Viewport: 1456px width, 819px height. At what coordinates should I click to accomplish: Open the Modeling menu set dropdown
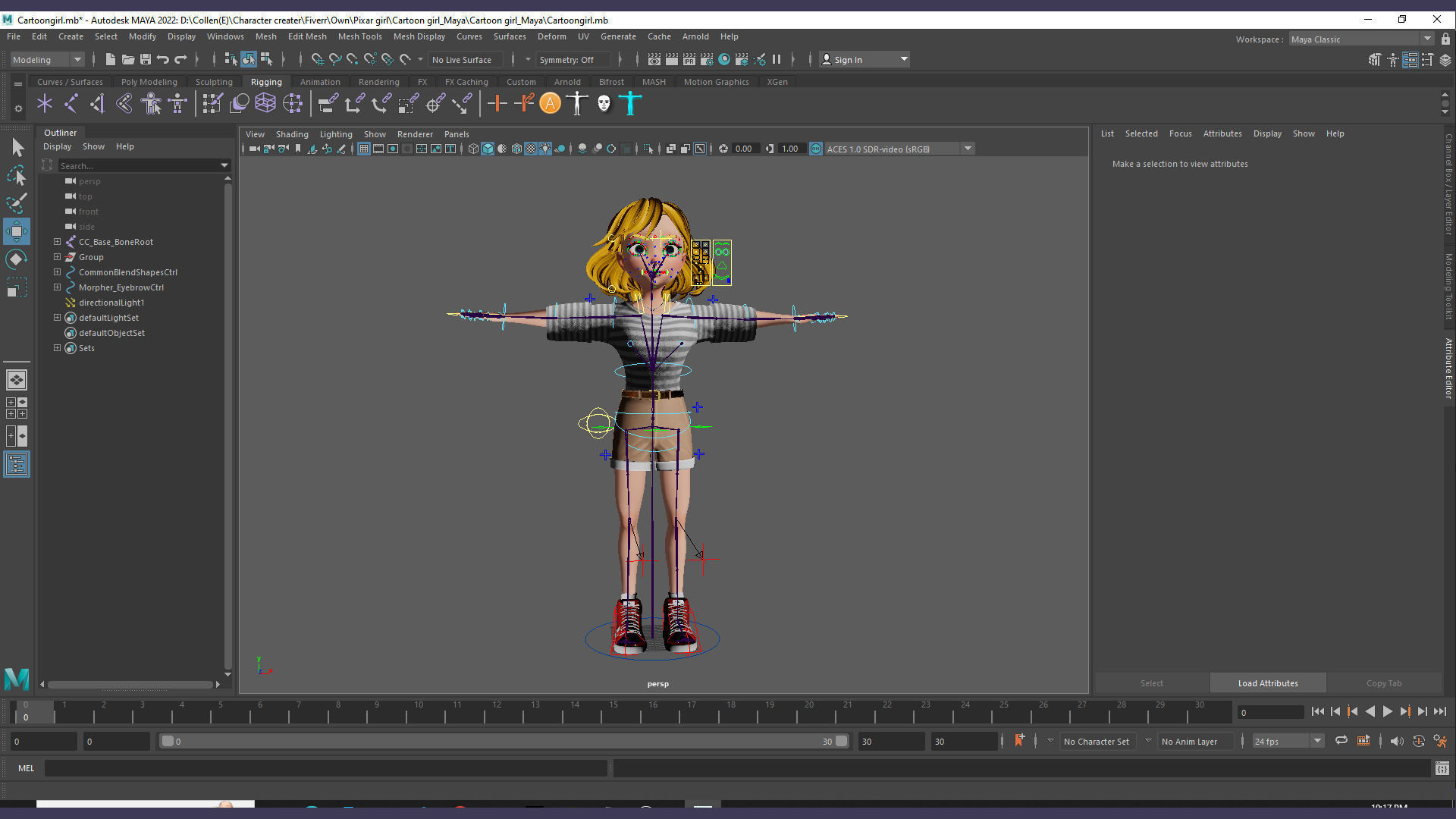(x=47, y=60)
